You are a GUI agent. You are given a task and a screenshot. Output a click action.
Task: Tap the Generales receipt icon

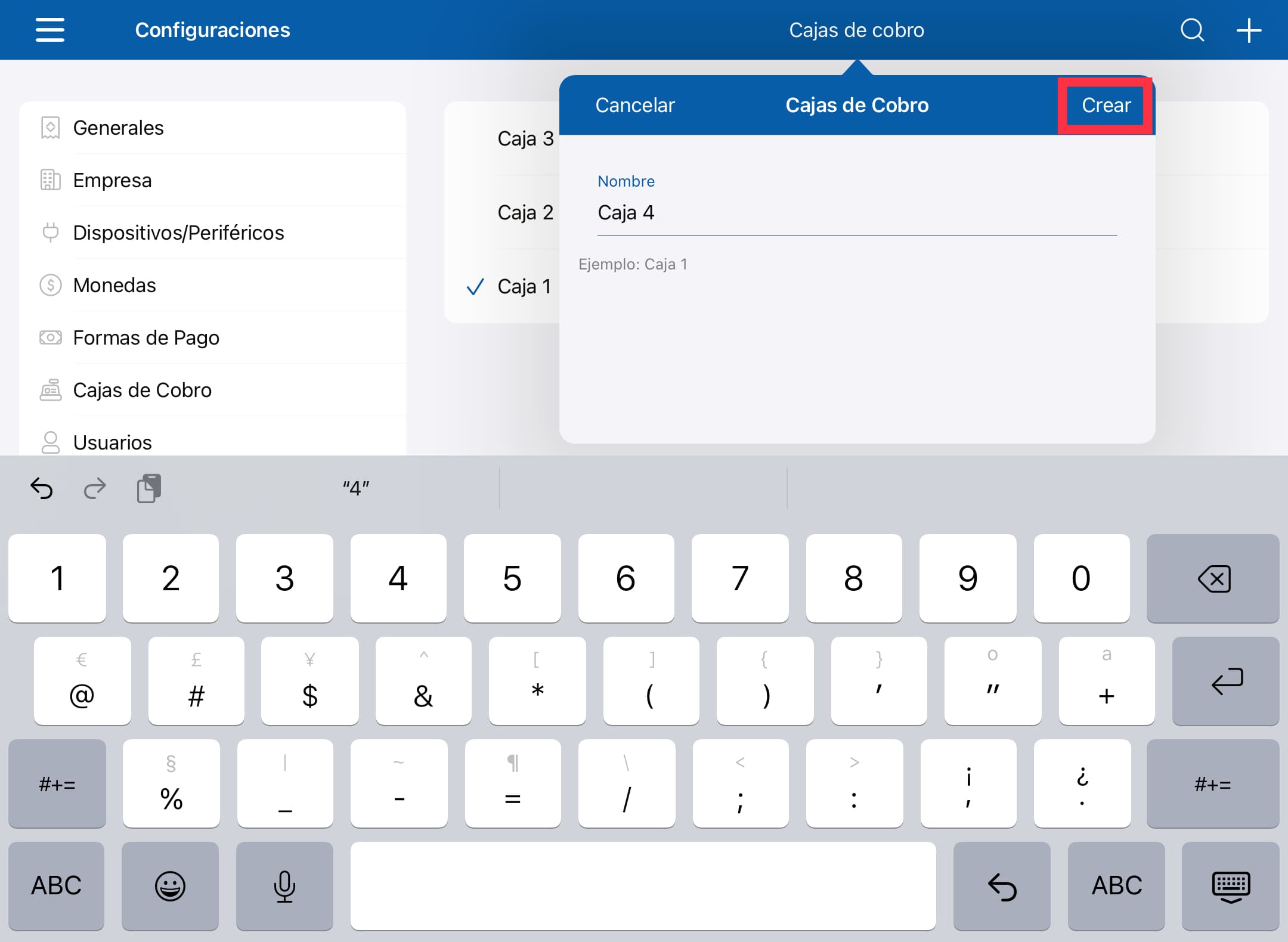[51, 128]
